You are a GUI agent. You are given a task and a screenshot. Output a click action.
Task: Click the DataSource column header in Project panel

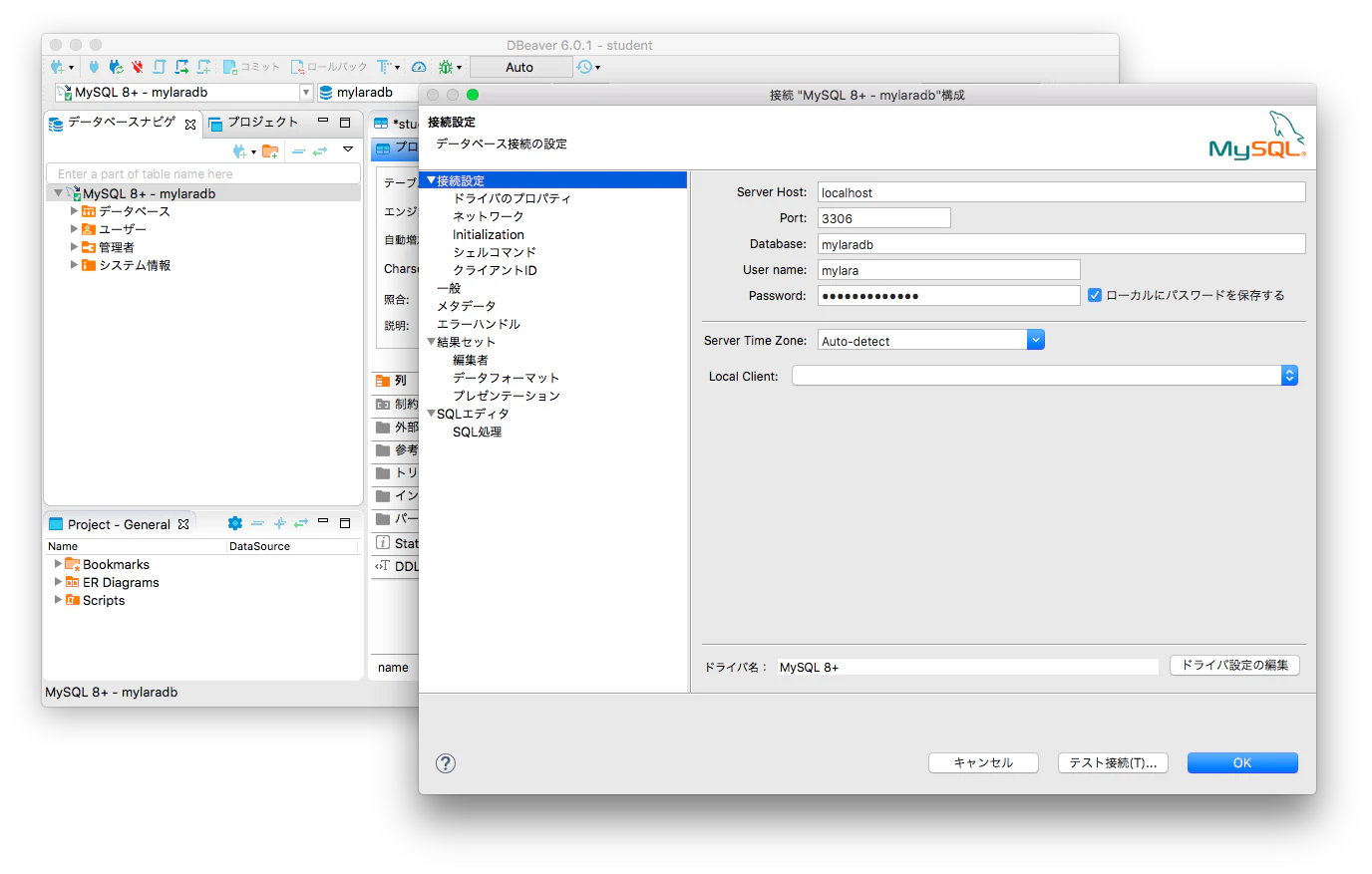(259, 546)
